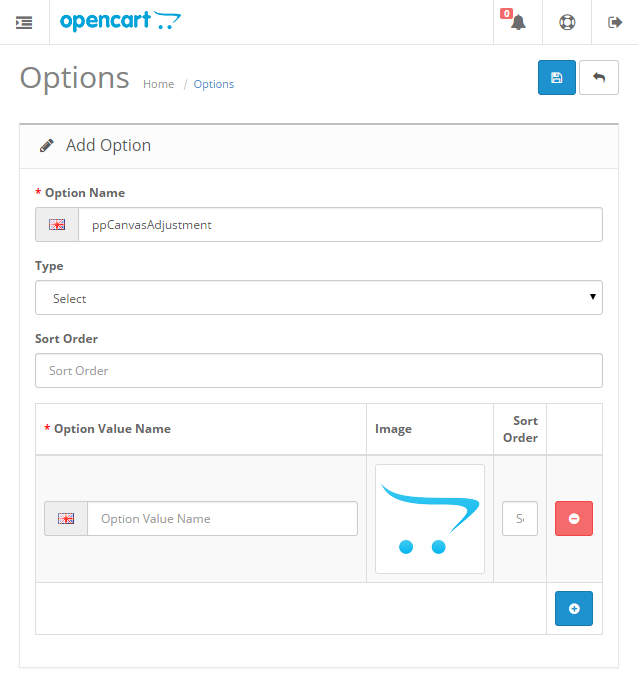Click the flag icon beside Option Name

57,224
